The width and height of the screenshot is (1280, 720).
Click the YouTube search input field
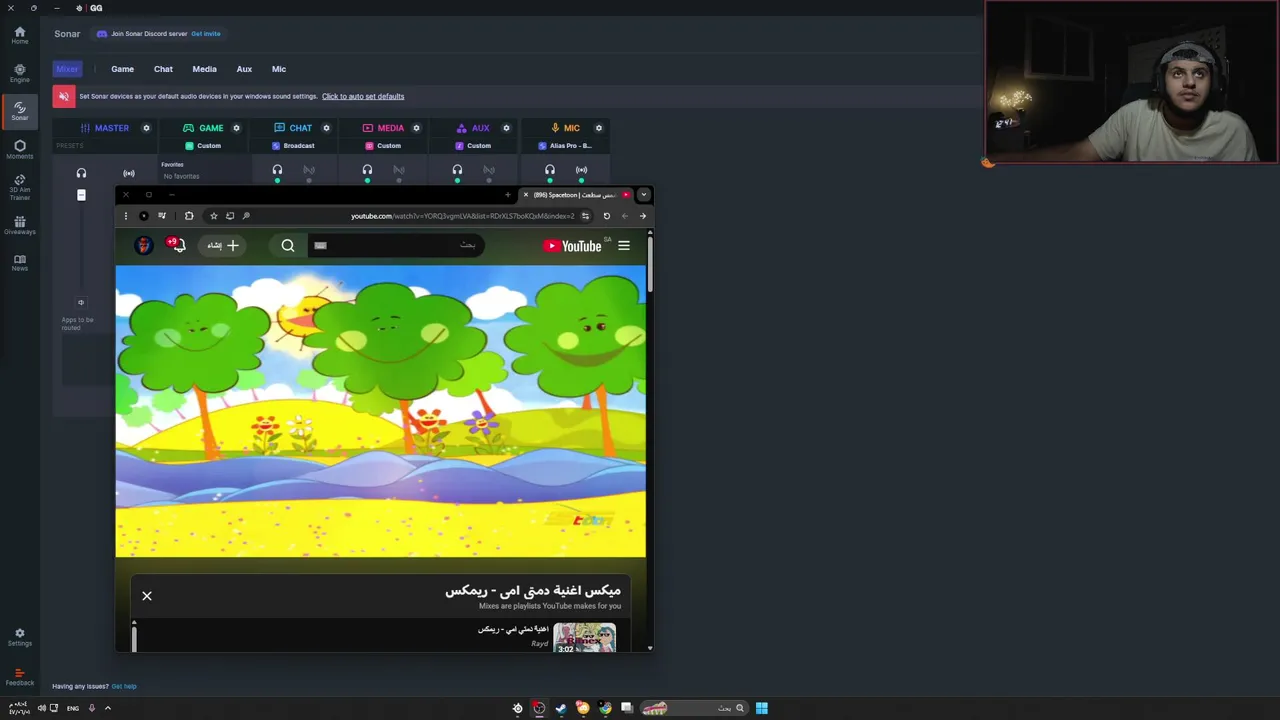pyautogui.click(x=395, y=246)
